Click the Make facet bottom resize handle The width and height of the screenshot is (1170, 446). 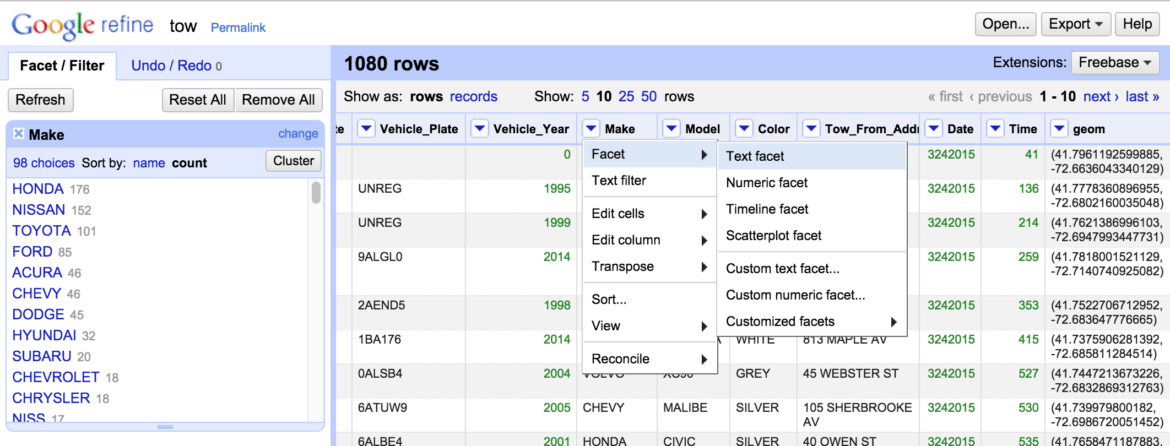[x=165, y=427]
